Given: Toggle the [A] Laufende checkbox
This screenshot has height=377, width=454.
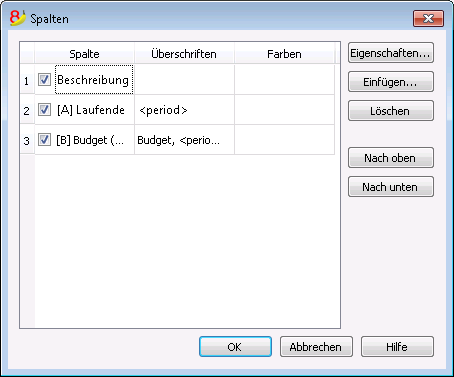Looking at the screenshot, I should [44, 110].
